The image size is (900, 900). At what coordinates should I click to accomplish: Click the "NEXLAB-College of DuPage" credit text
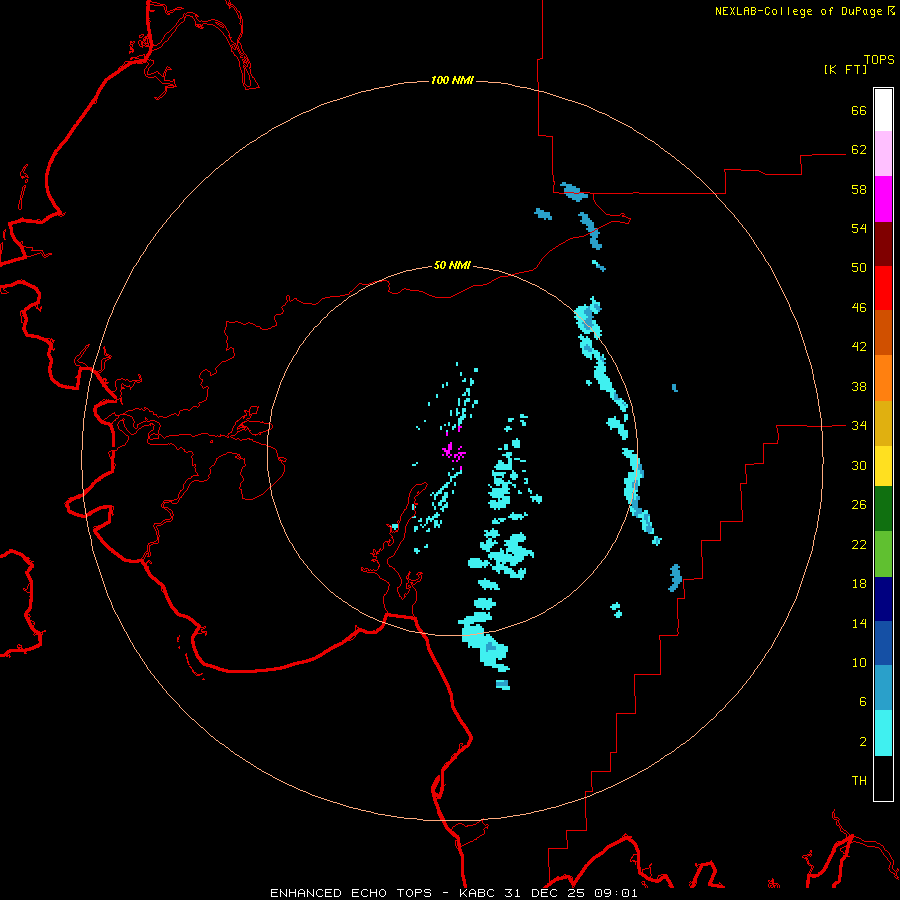[x=798, y=11]
